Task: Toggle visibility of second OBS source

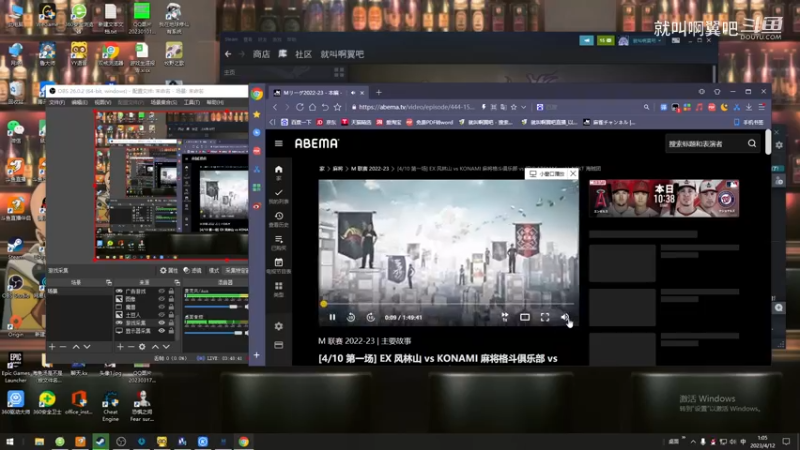Action: tap(161, 299)
